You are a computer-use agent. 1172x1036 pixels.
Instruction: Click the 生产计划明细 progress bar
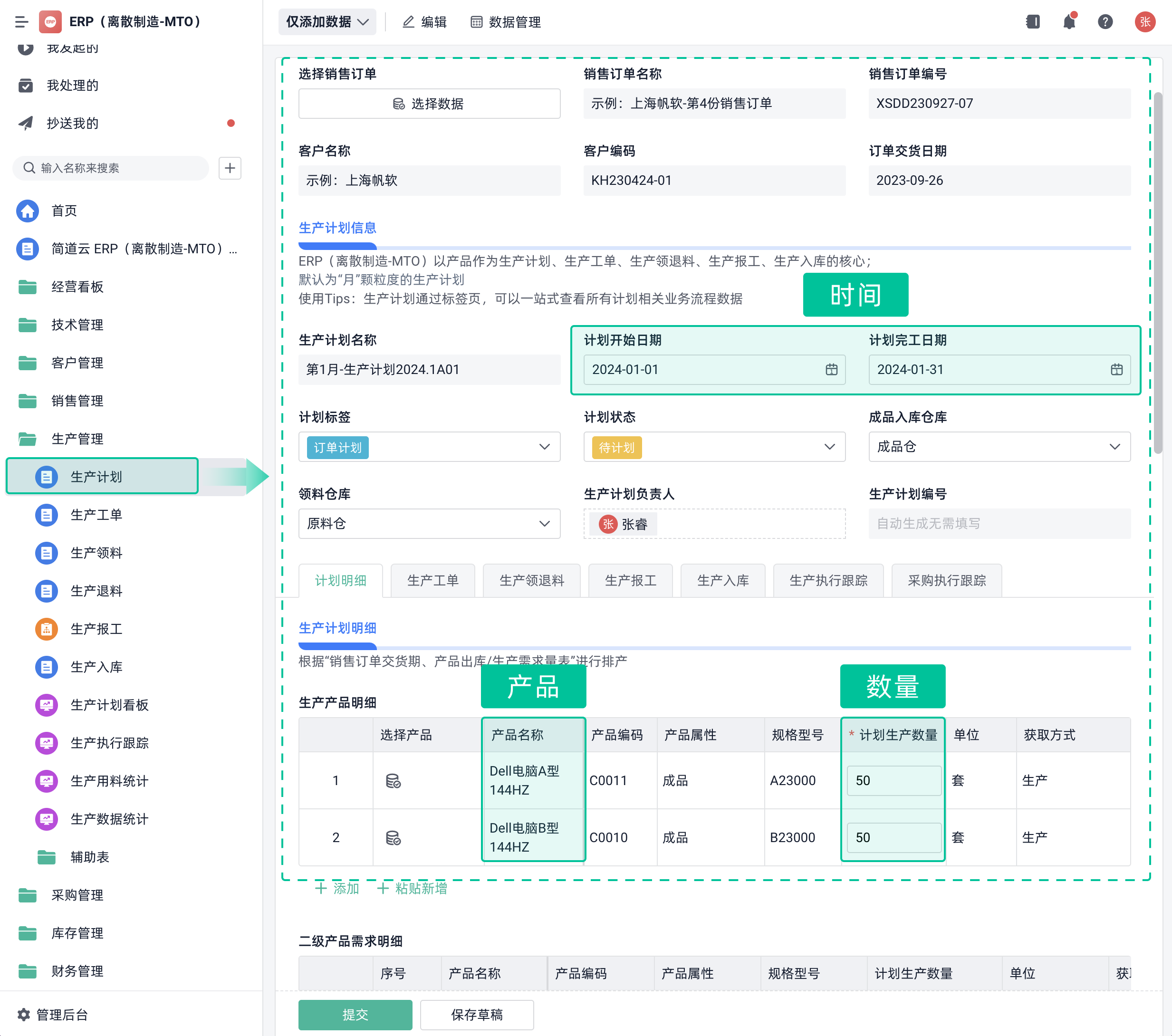coord(337,646)
